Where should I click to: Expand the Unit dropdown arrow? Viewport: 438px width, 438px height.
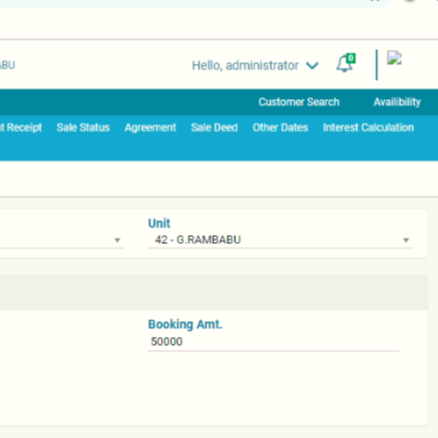click(406, 240)
